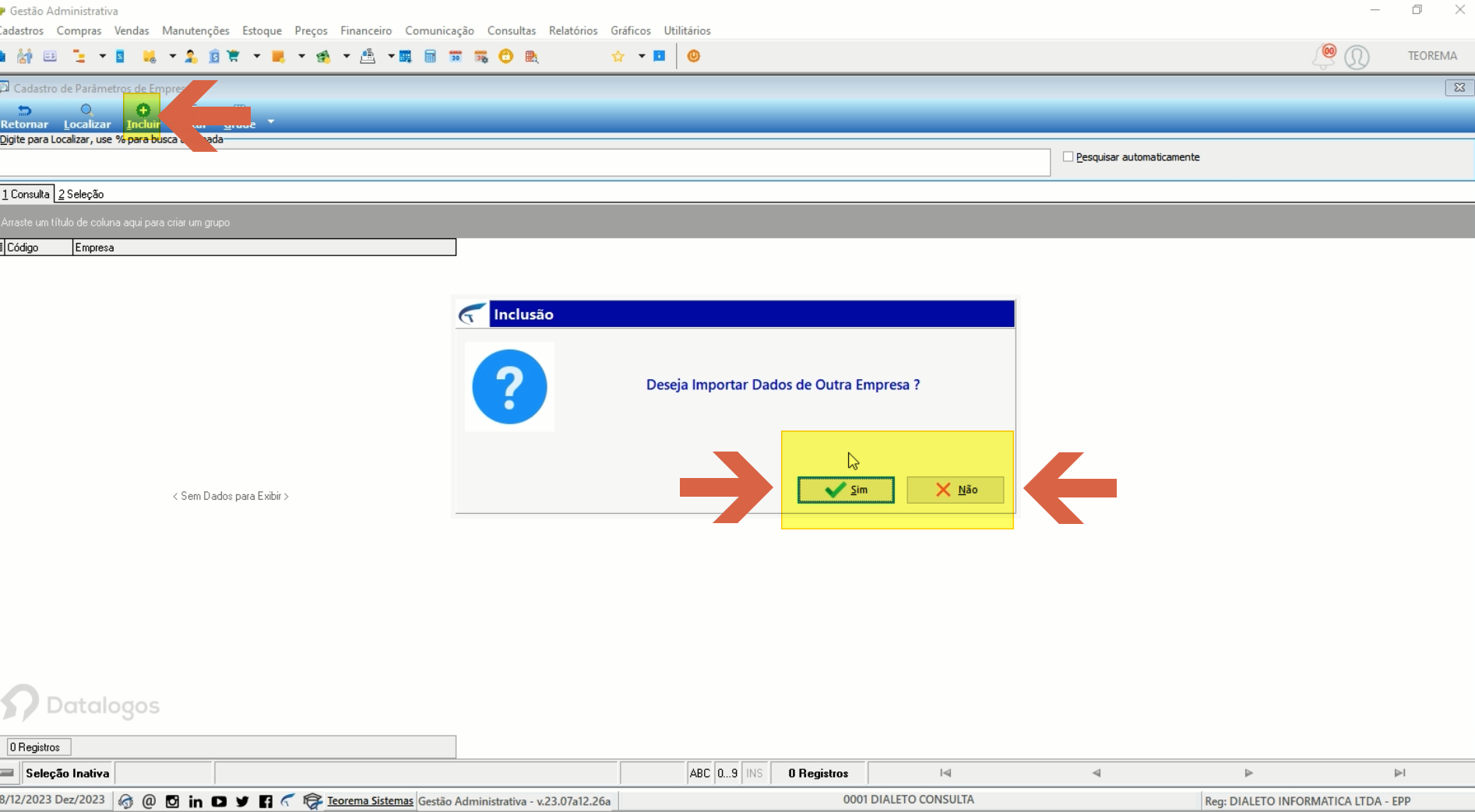Open the Utilitários menu

pyautogui.click(x=687, y=30)
